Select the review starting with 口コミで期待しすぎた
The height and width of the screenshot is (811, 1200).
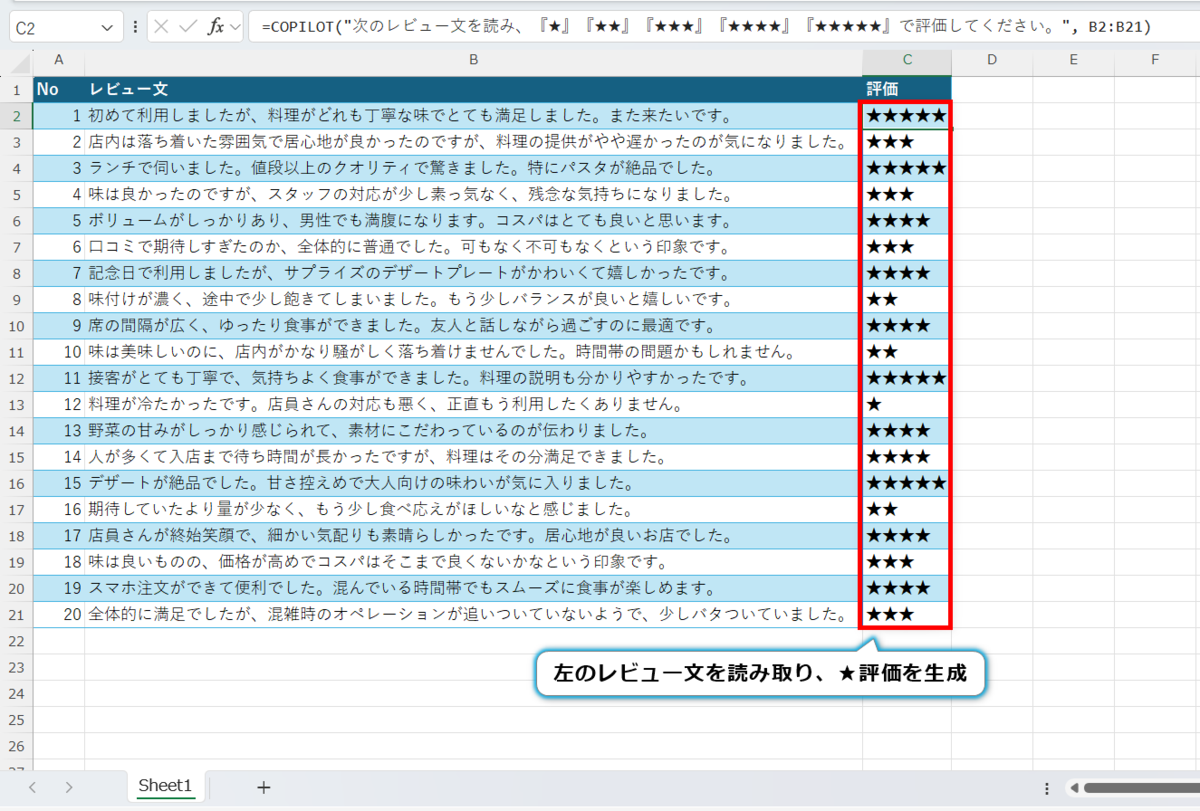[474, 247]
